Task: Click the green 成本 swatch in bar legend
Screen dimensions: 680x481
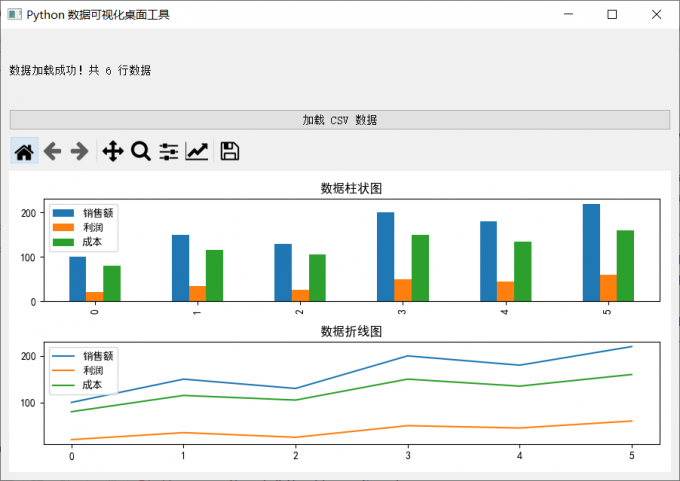Action: 63,242
